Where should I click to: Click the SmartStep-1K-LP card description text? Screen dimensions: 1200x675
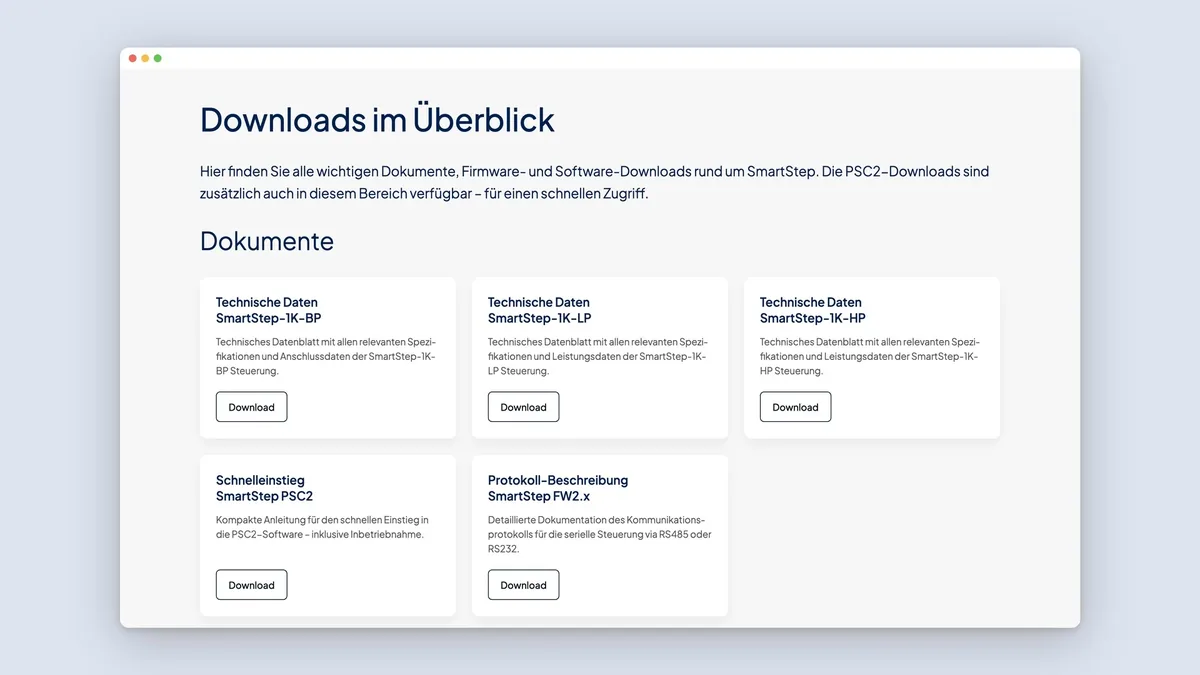coord(598,356)
